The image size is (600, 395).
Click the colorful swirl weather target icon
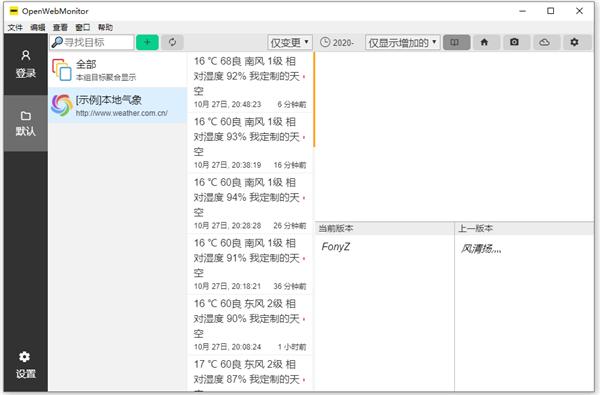click(62, 105)
